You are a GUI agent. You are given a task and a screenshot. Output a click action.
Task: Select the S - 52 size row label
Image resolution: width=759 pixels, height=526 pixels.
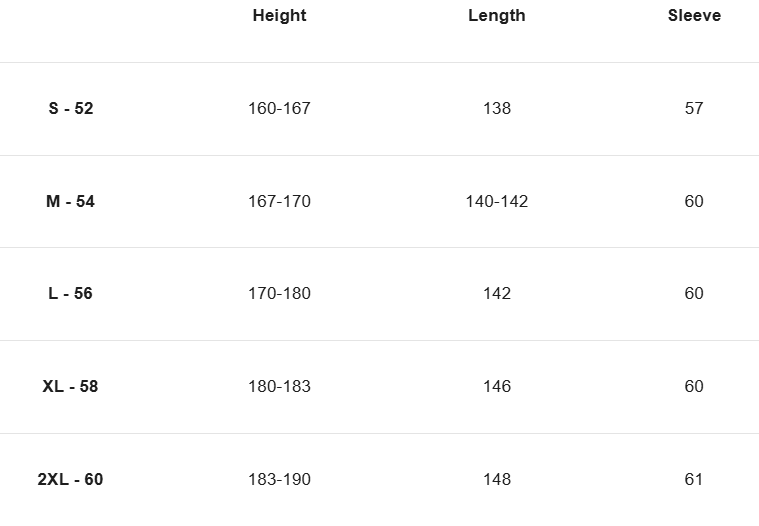(70, 108)
